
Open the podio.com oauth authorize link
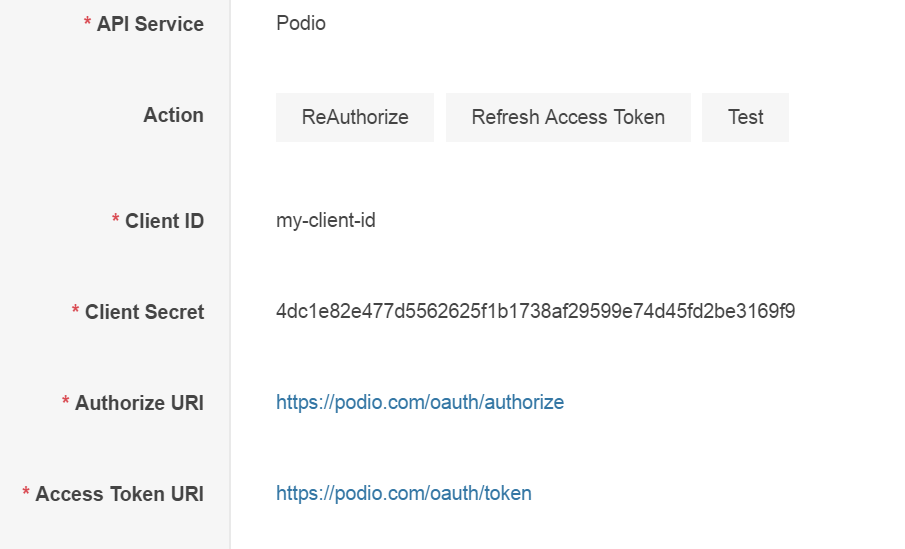point(420,402)
